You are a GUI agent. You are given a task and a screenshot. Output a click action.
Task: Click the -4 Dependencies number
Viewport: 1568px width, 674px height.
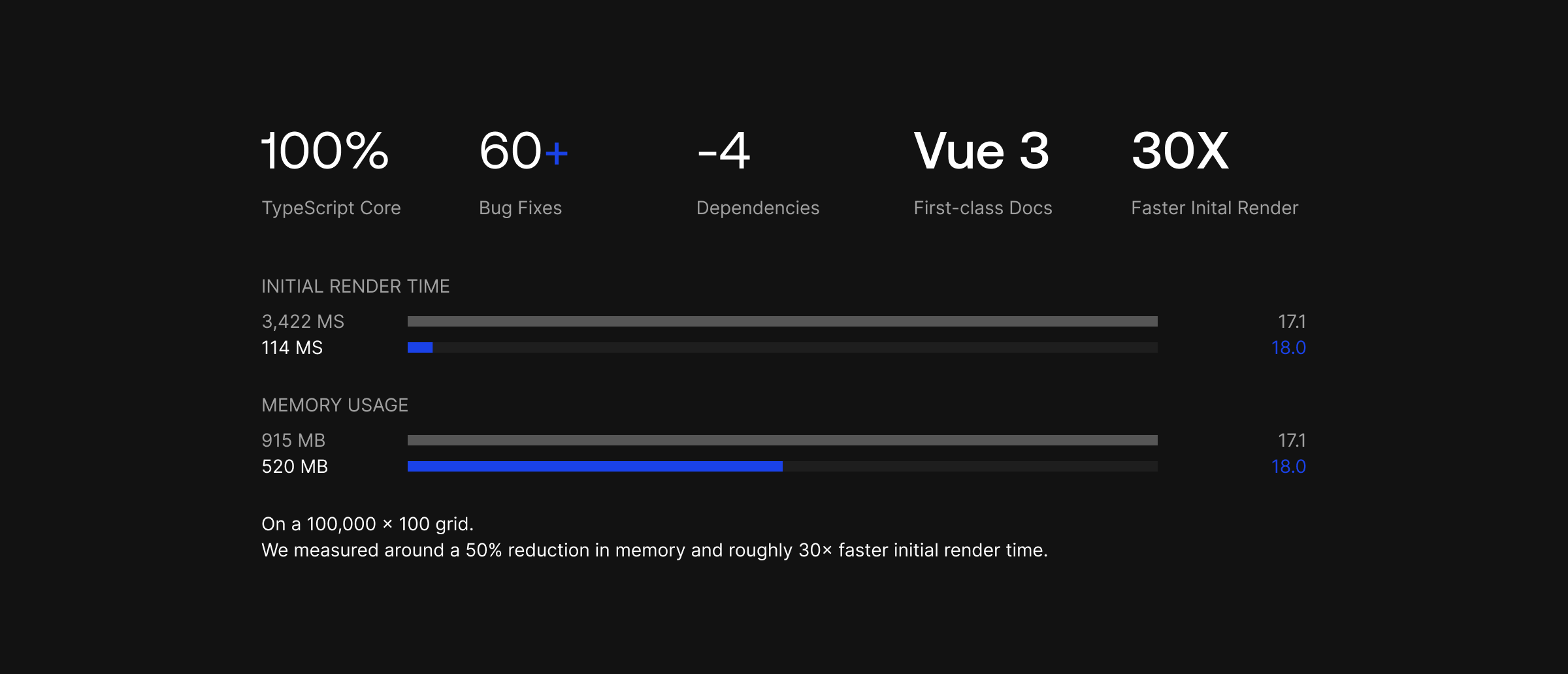pyautogui.click(x=724, y=151)
